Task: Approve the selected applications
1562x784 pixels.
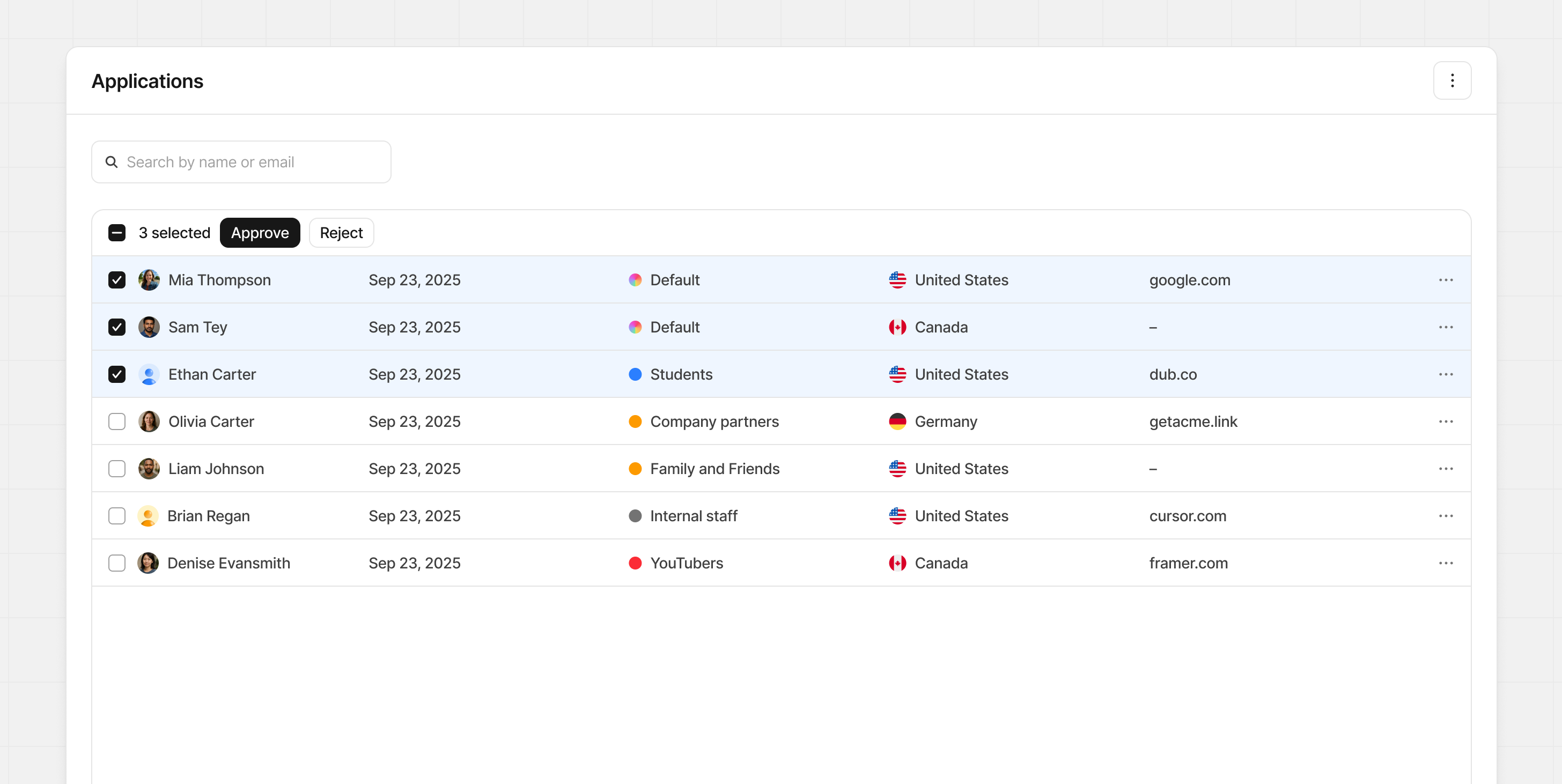Action: pos(260,233)
